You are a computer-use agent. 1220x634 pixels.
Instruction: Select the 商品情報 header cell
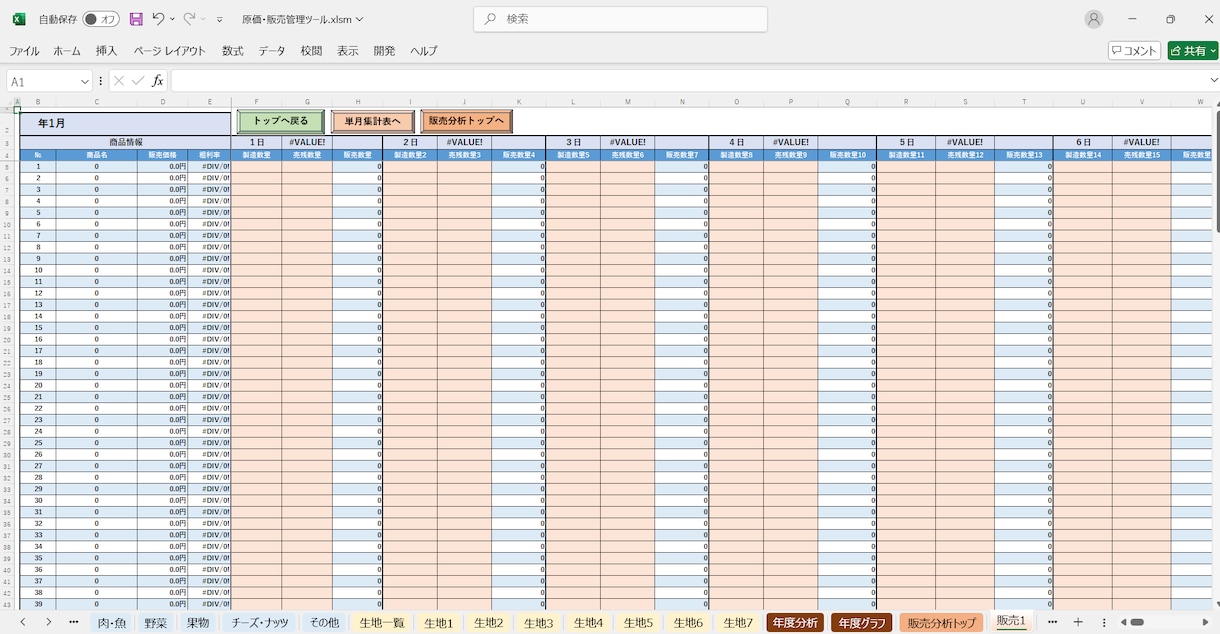(x=125, y=142)
